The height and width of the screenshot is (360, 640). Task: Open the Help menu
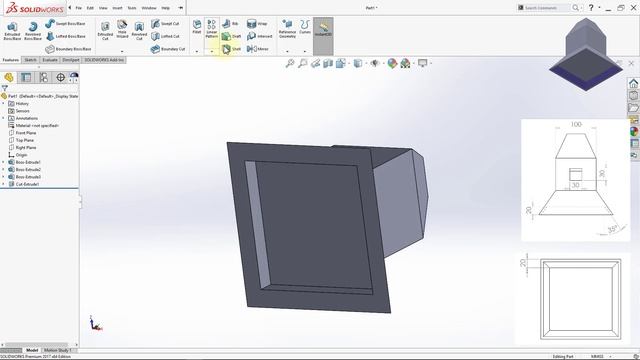pyautogui.click(x=165, y=8)
